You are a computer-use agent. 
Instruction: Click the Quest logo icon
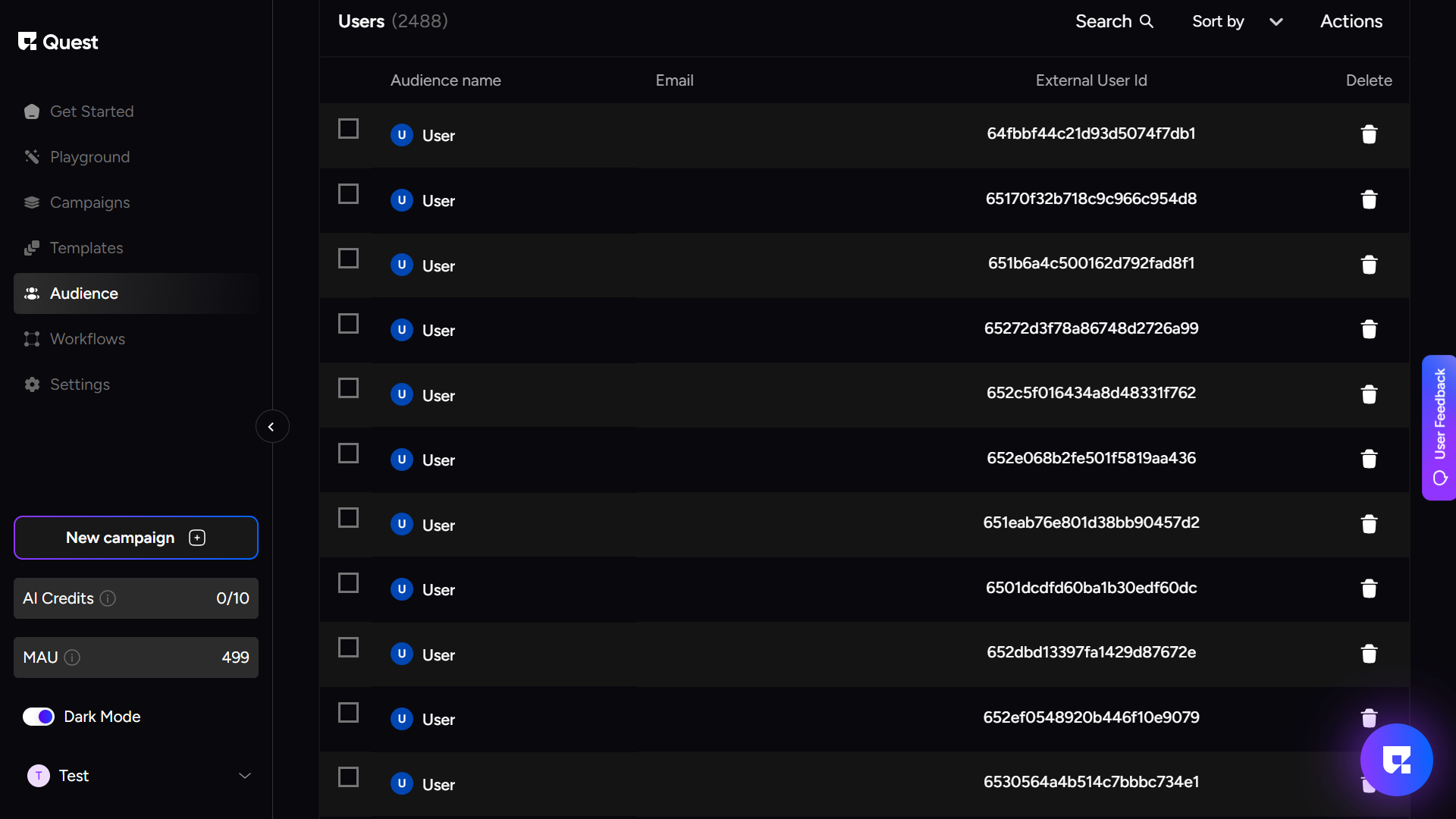tap(27, 42)
